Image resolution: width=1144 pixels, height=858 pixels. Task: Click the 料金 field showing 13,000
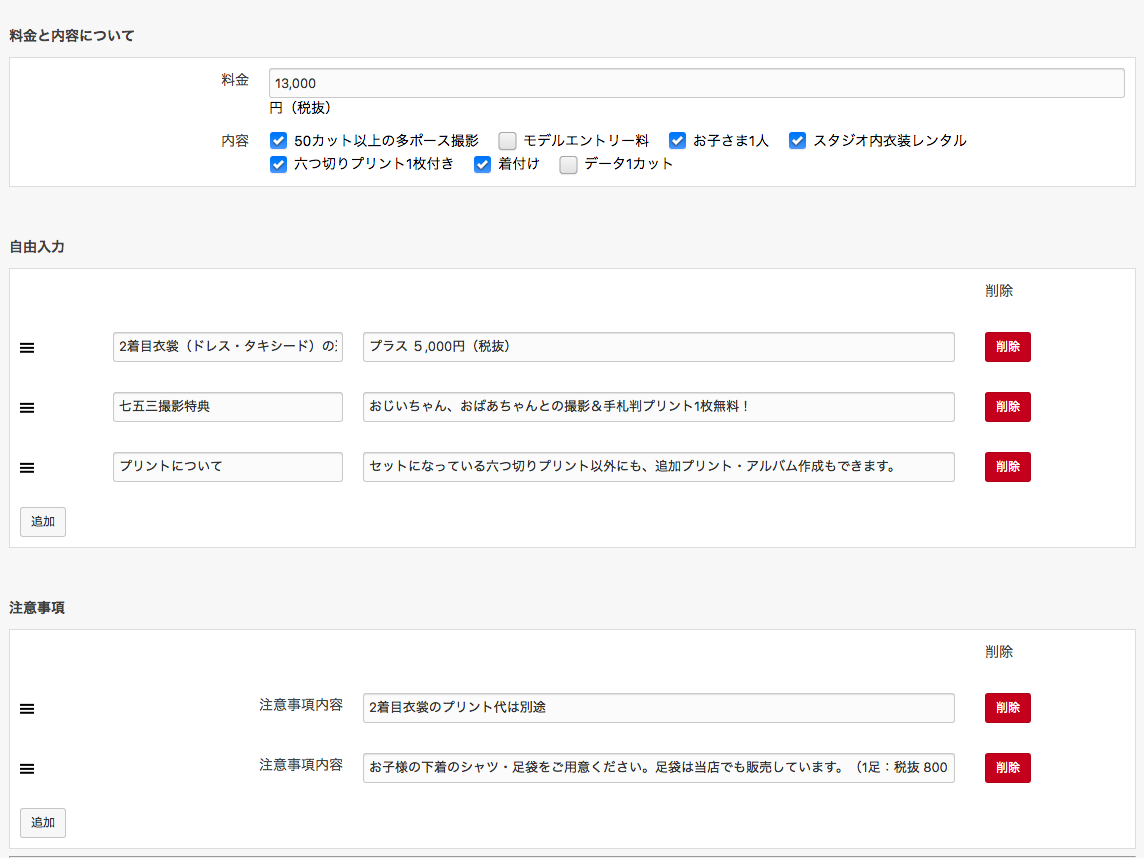[x=696, y=84]
